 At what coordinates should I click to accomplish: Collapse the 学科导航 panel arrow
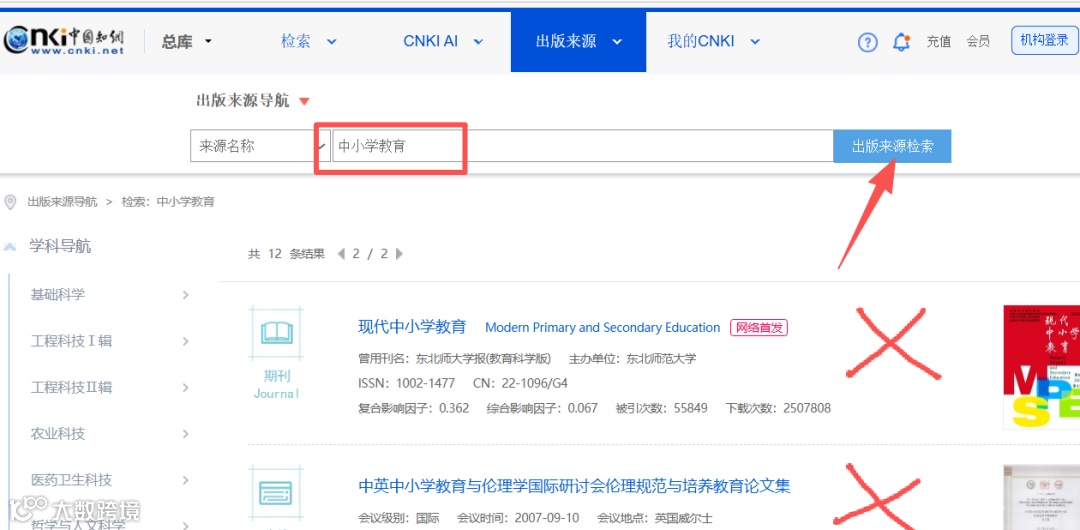click(10, 246)
